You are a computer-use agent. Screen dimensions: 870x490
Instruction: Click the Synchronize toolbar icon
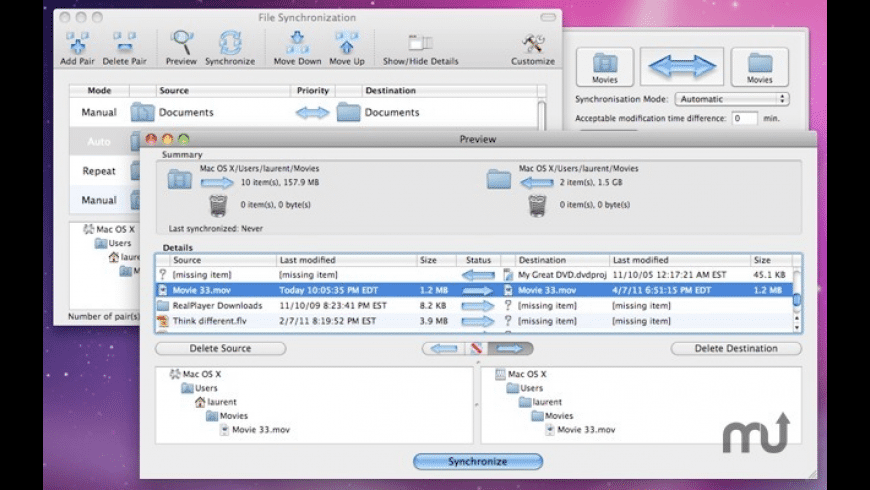click(230, 43)
